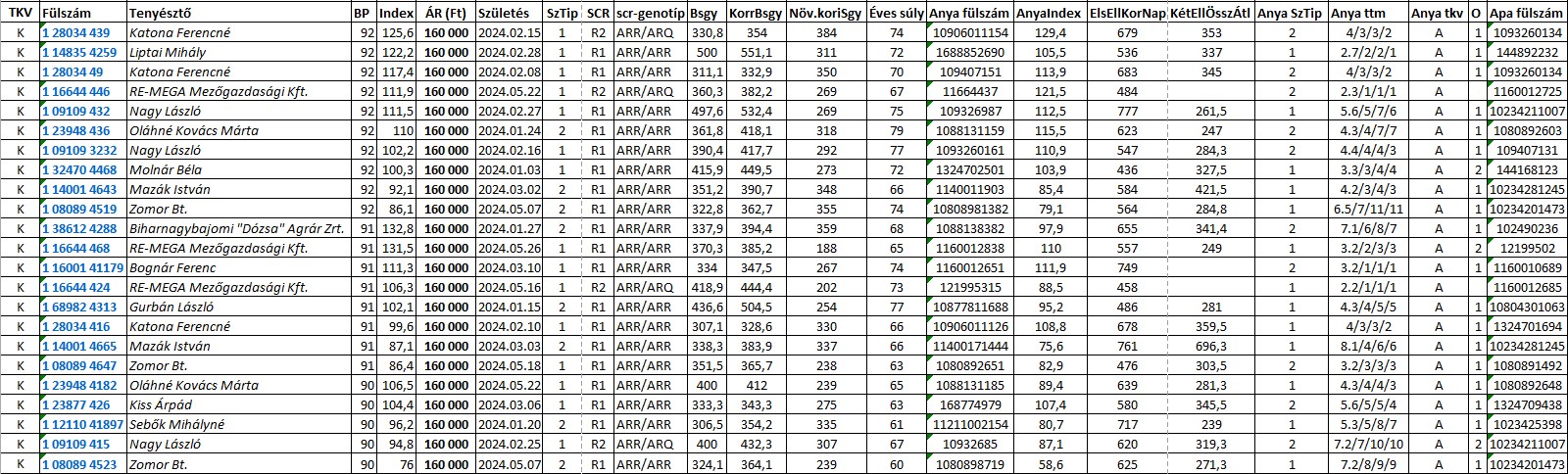This screenshot has width=1568, height=474.
Task: Click the Index column header
Action: point(396,14)
